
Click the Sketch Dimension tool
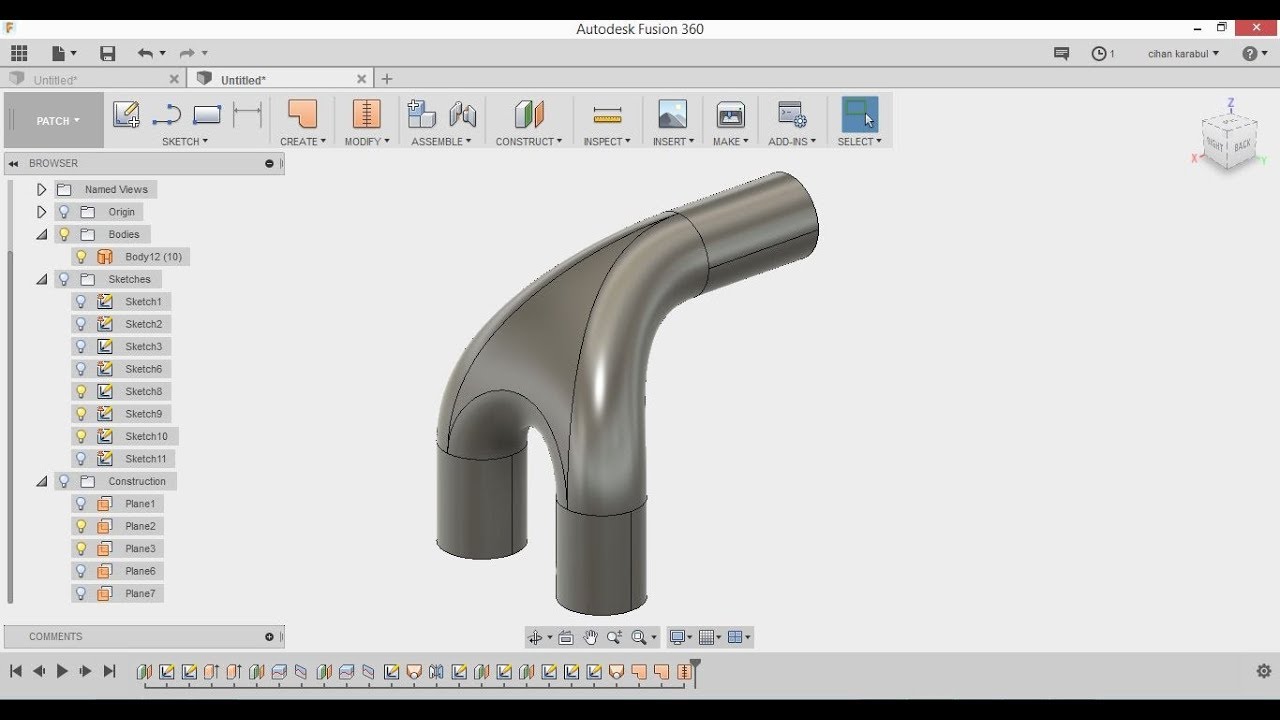[x=247, y=115]
